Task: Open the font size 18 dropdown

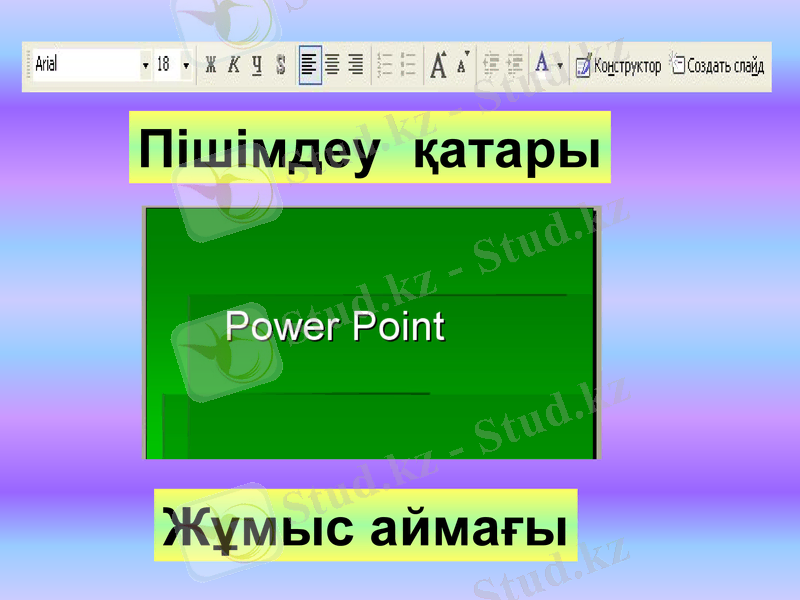Action: click(x=186, y=62)
